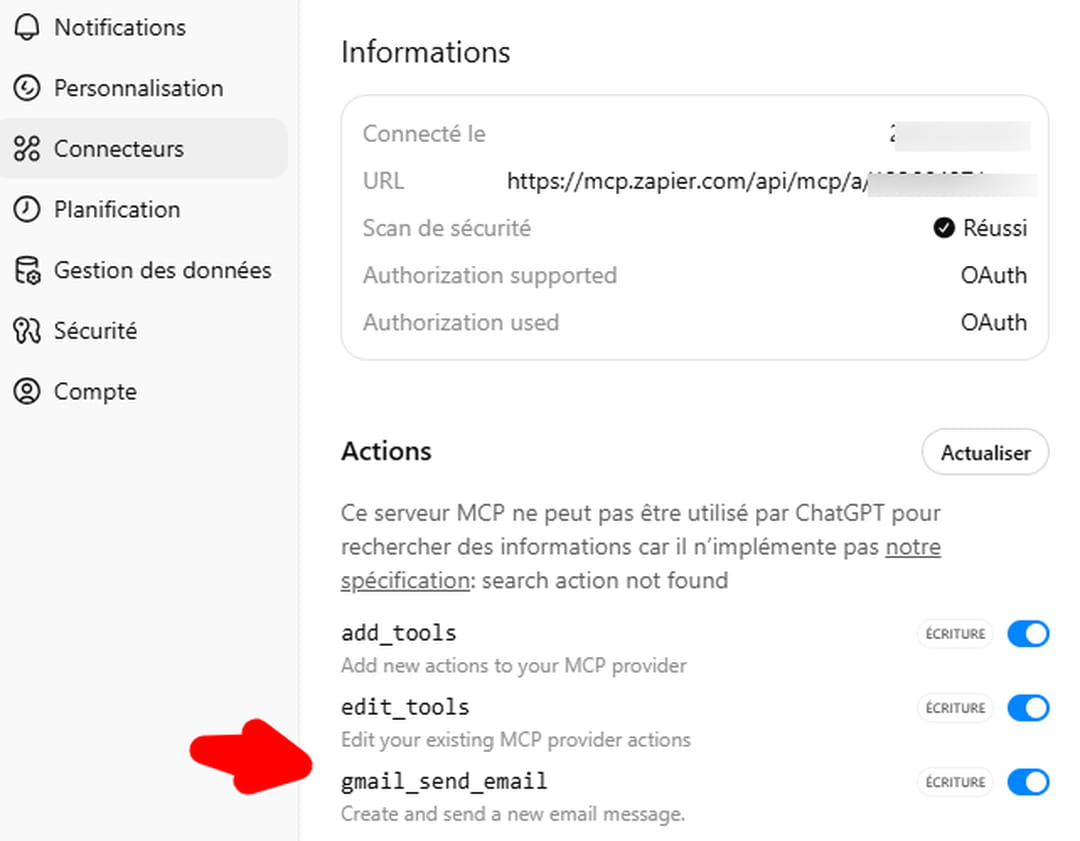Select the gmail_send_email action name
Image resolution: width=1080 pixels, height=841 pixels.
(444, 781)
